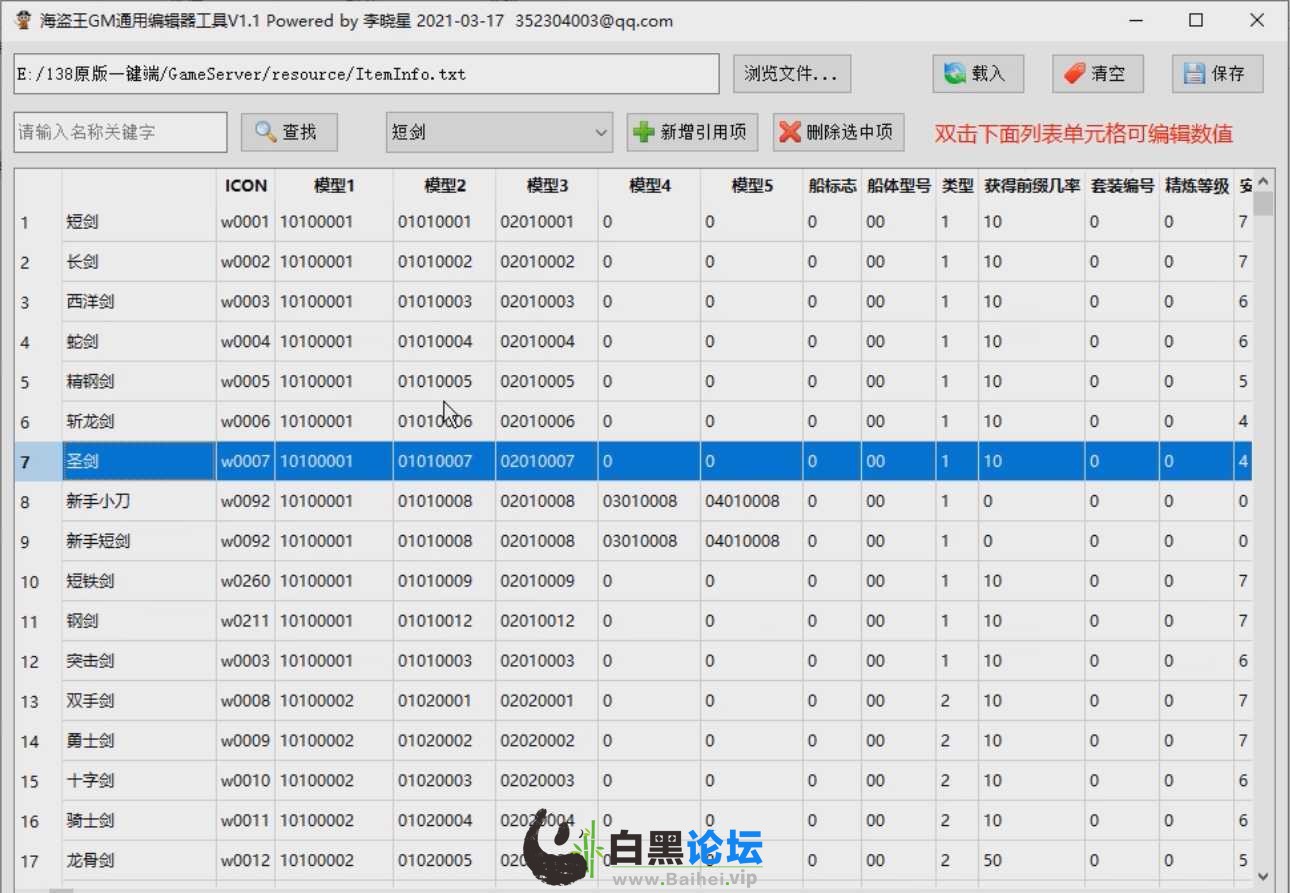The image size is (1290, 893).
Task: Click ICON cell w0260
Action: 246,581
